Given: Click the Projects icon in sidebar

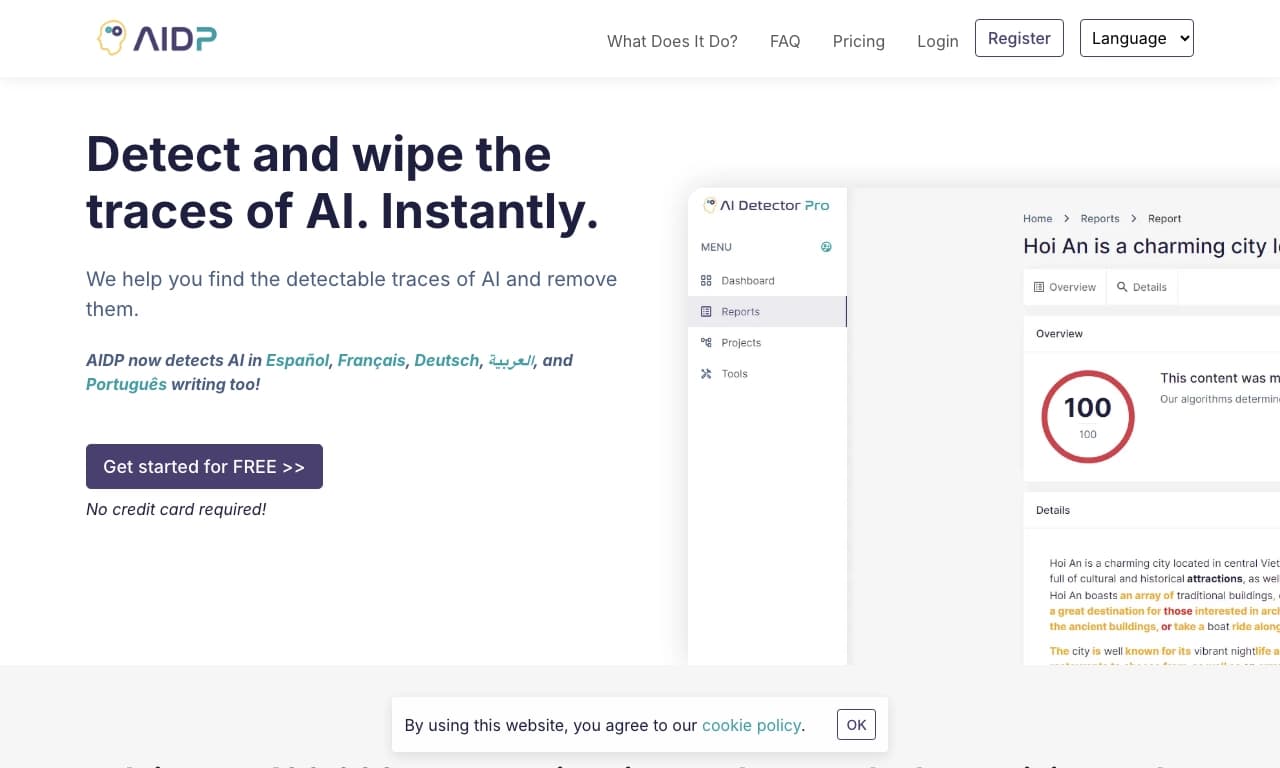Looking at the screenshot, I should pyautogui.click(x=706, y=343).
